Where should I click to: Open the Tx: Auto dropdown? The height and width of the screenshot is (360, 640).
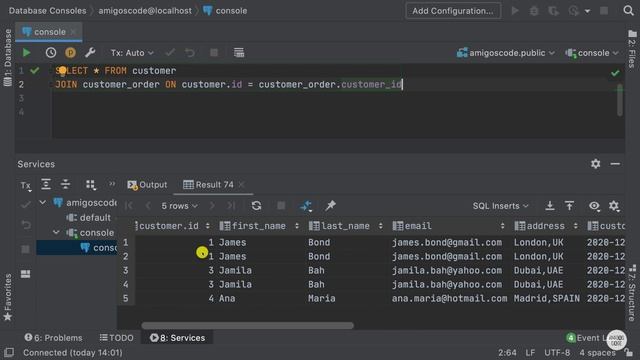(x=132, y=53)
